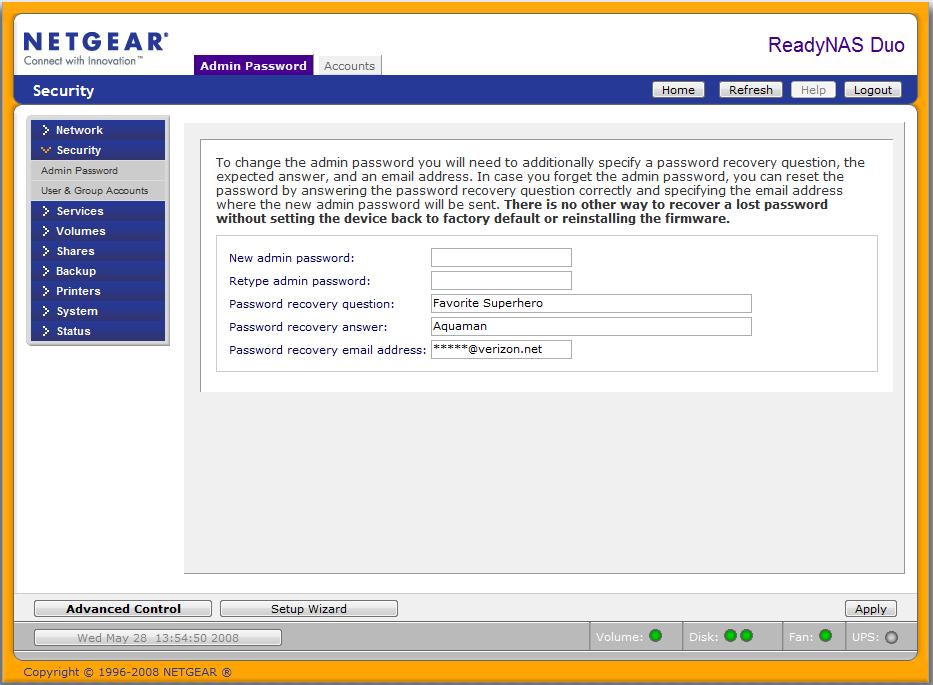Viewport: 933px width, 685px height.
Task: Click the Security page heading
Action: 63,90
